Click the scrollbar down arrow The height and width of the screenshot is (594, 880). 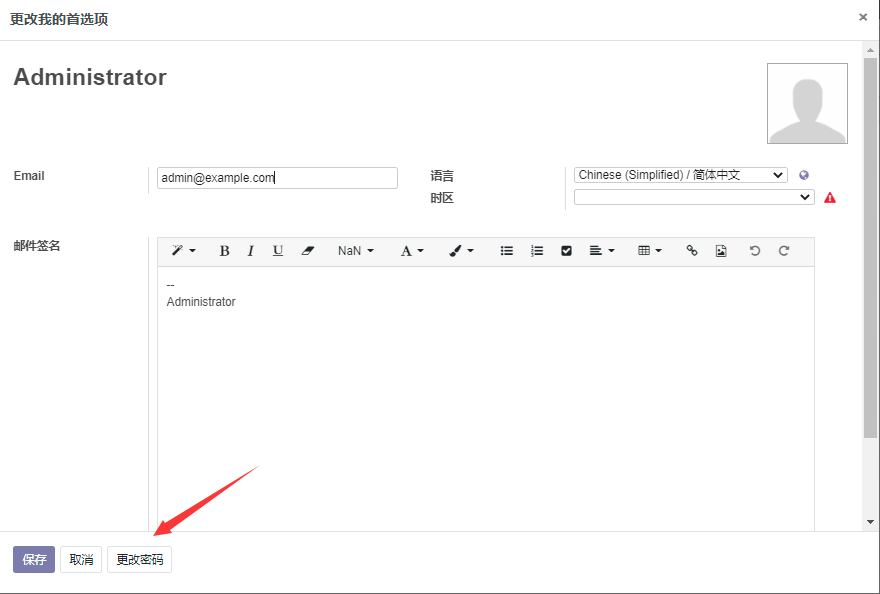[870, 522]
